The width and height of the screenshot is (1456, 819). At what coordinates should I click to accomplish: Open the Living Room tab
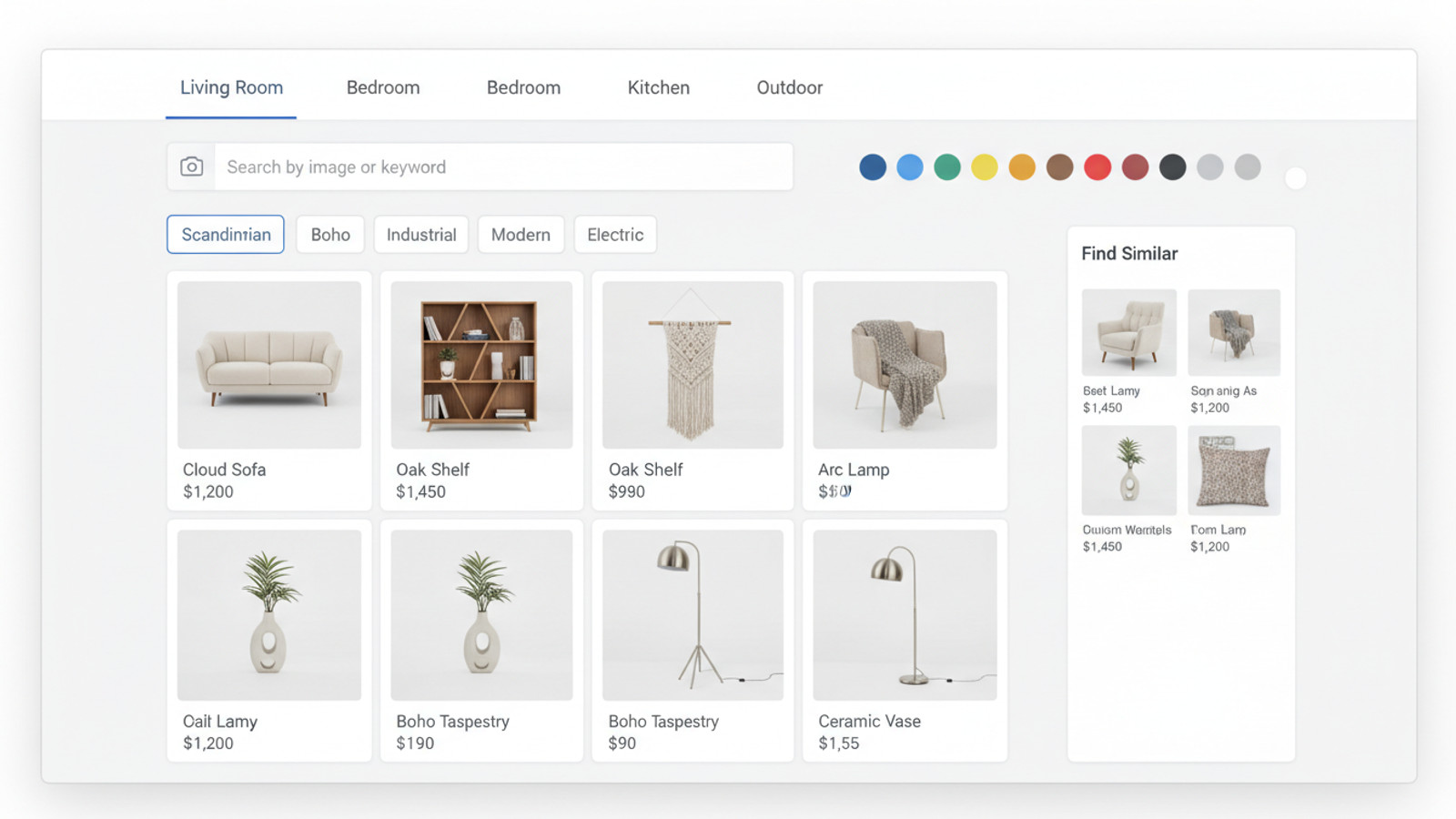[231, 87]
